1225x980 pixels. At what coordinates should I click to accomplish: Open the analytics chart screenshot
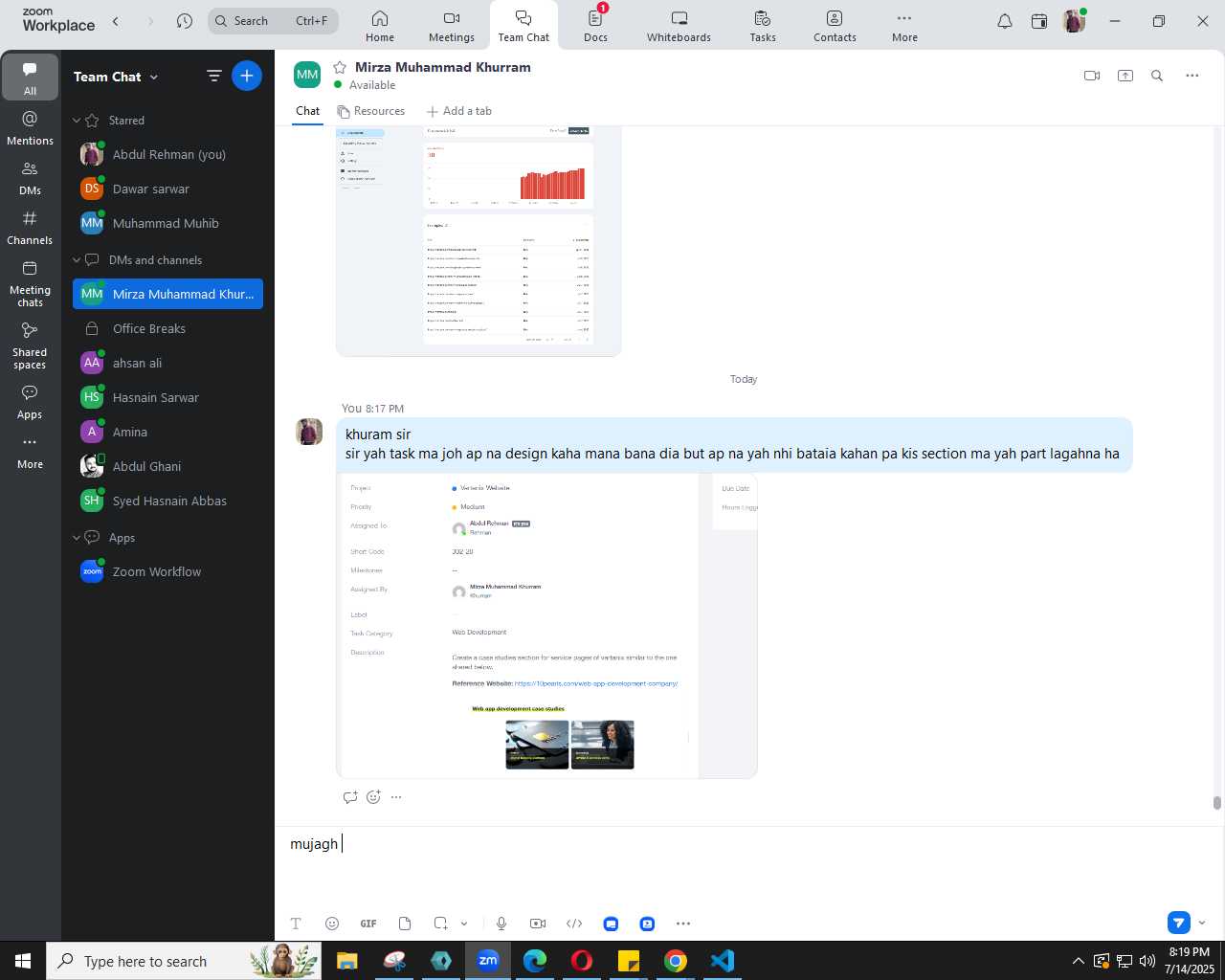[x=479, y=241]
